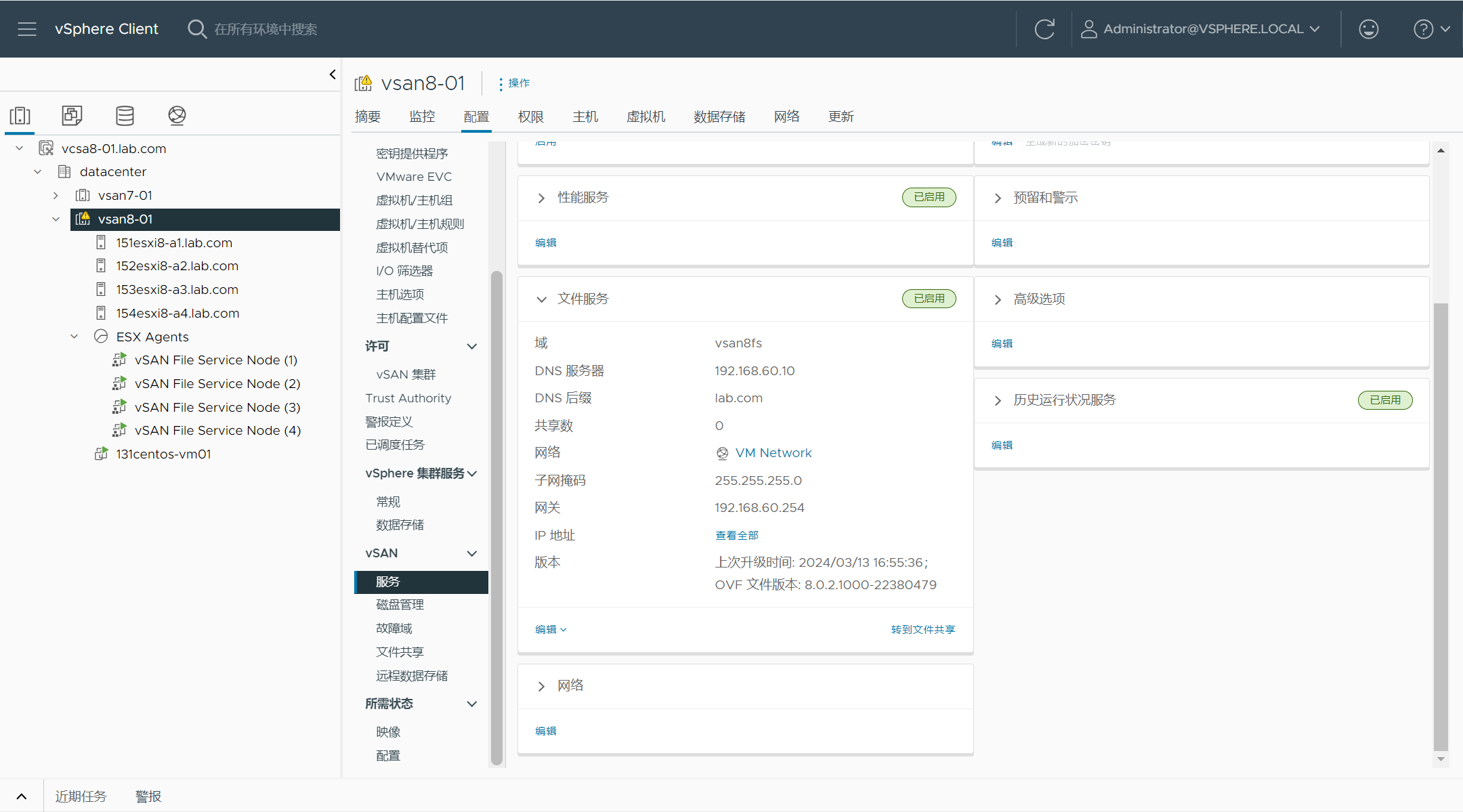Collapse the vcsa8-01.lab.com tree node
Image resolution: width=1463 pixels, height=812 pixels.
tap(20, 148)
